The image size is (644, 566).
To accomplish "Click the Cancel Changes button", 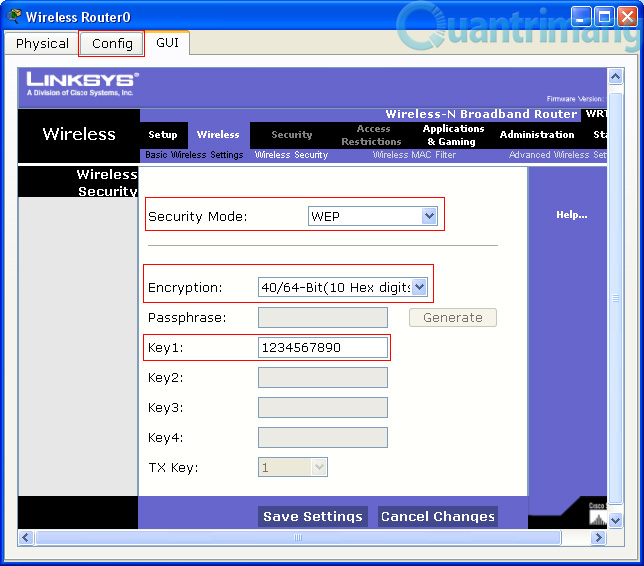I will (x=437, y=517).
